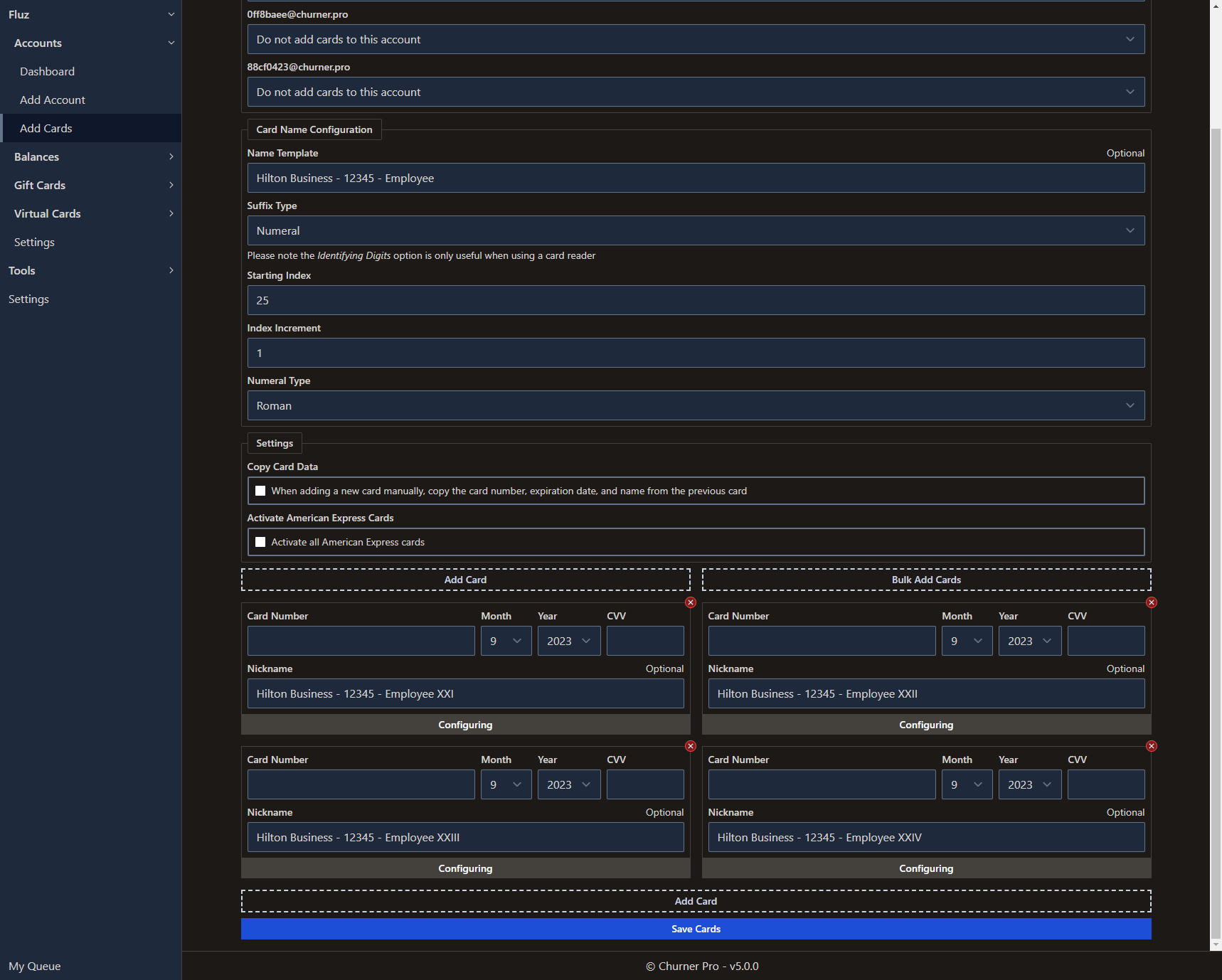The width and height of the screenshot is (1222, 980).
Task: Focus the Starting Index input field
Action: coord(695,300)
